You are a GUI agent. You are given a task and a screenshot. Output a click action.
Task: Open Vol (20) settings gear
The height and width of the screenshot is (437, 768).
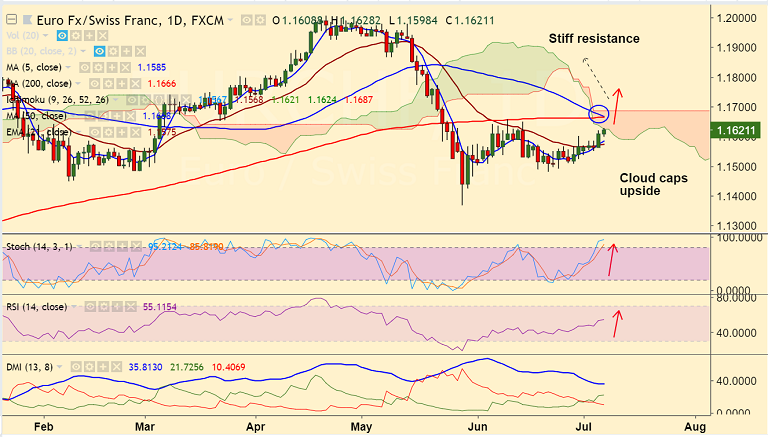pyautogui.click(x=76, y=36)
